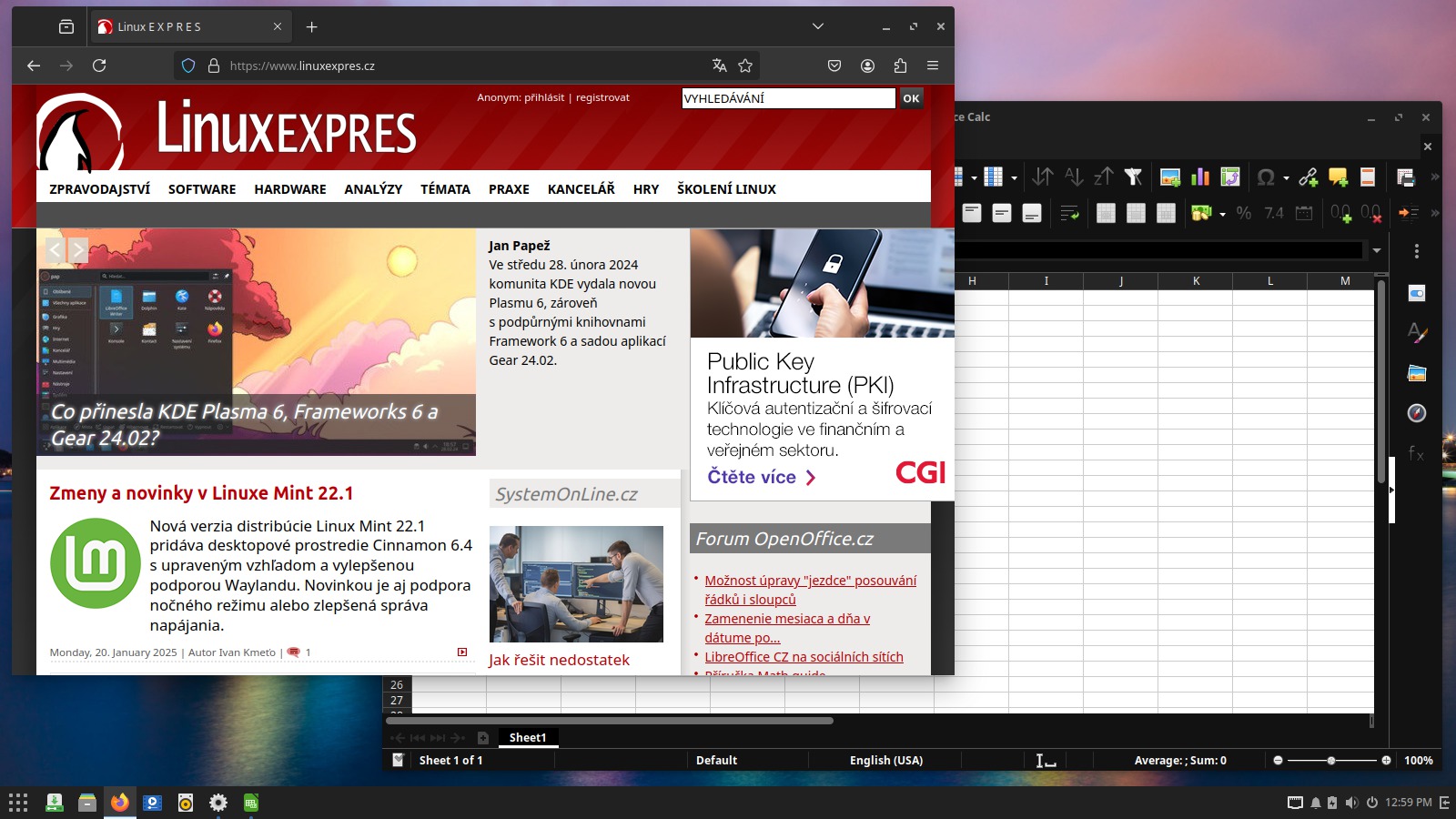The height and width of the screenshot is (819, 1456).
Task: Click the Omega special character icon
Action: point(1266,177)
